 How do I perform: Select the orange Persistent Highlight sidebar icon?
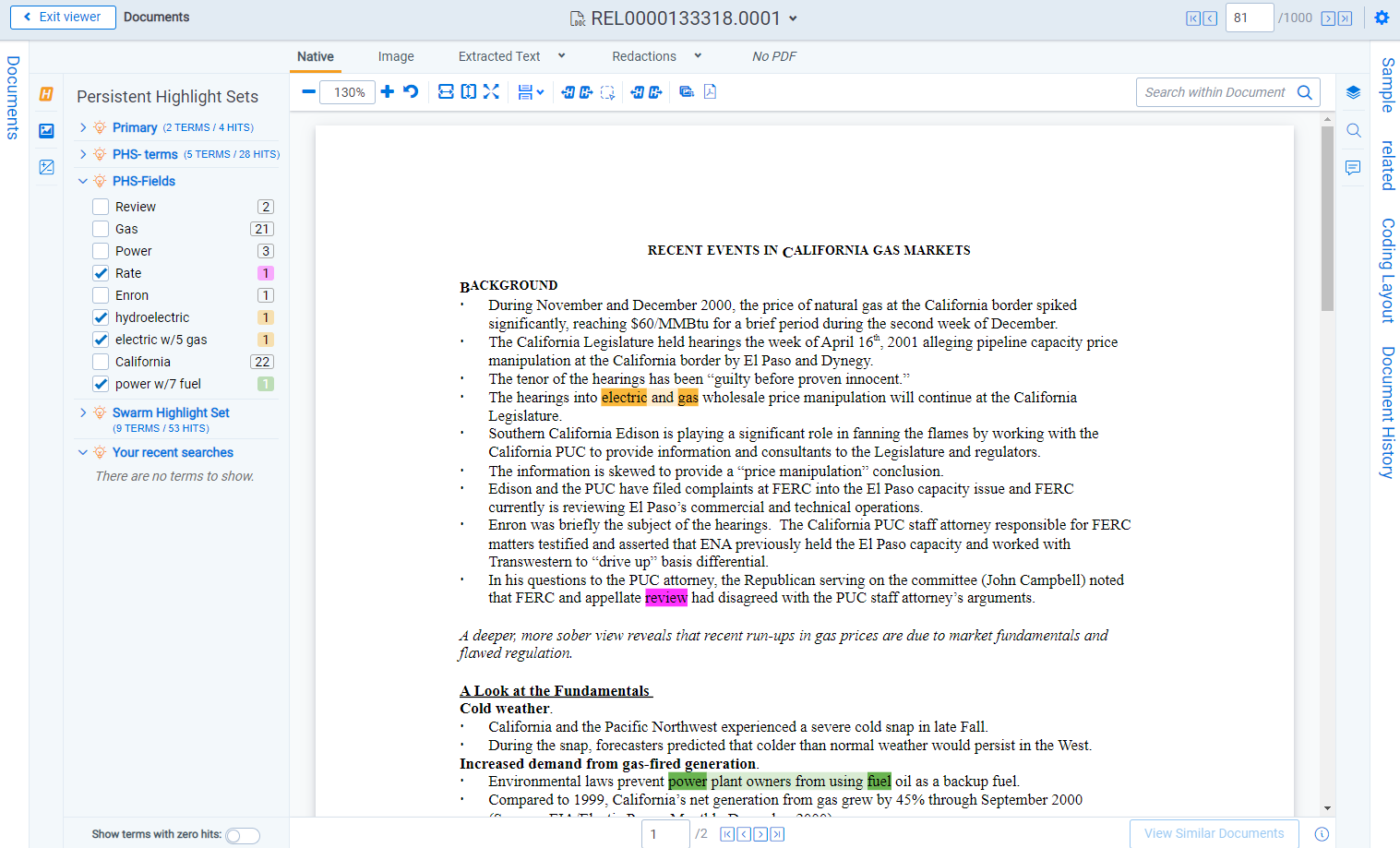click(x=46, y=94)
